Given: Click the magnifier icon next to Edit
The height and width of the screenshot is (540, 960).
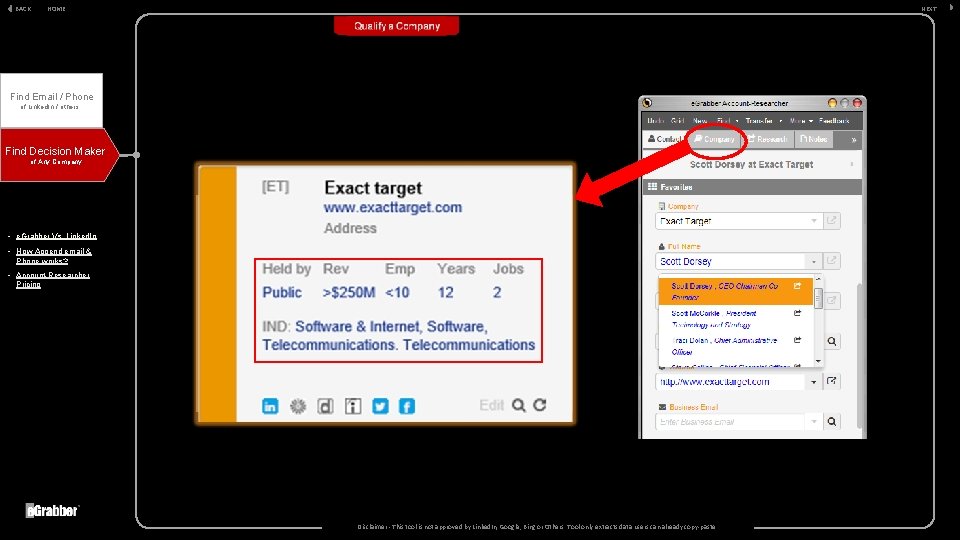Looking at the screenshot, I should (519, 405).
